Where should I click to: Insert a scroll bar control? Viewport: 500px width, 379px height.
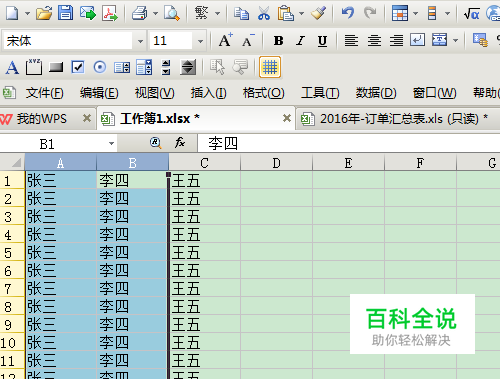(188, 67)
